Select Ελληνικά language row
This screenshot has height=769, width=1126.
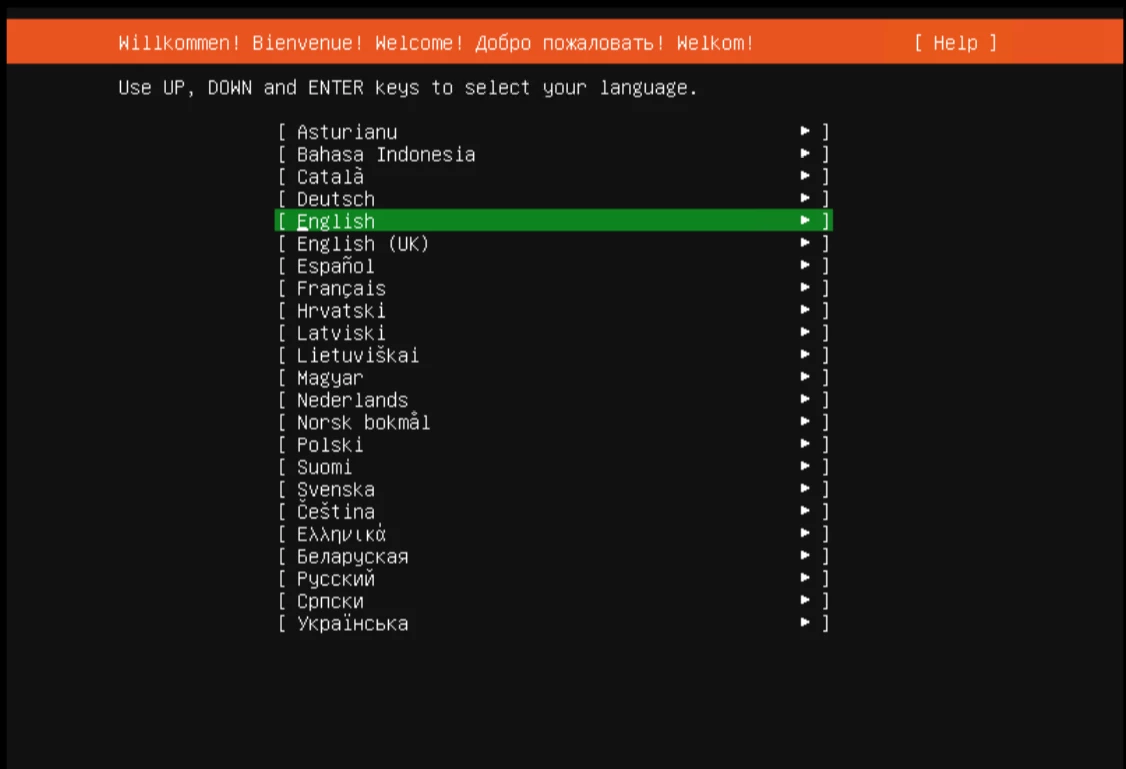554,533
